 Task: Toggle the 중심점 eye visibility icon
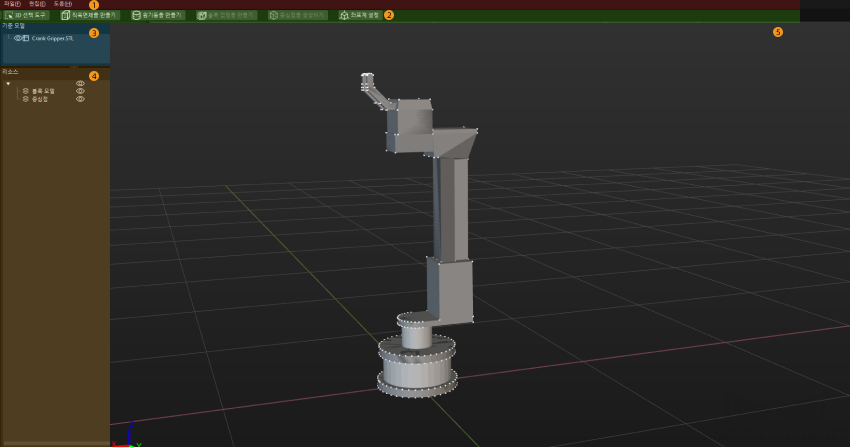(x=81, y=99)
